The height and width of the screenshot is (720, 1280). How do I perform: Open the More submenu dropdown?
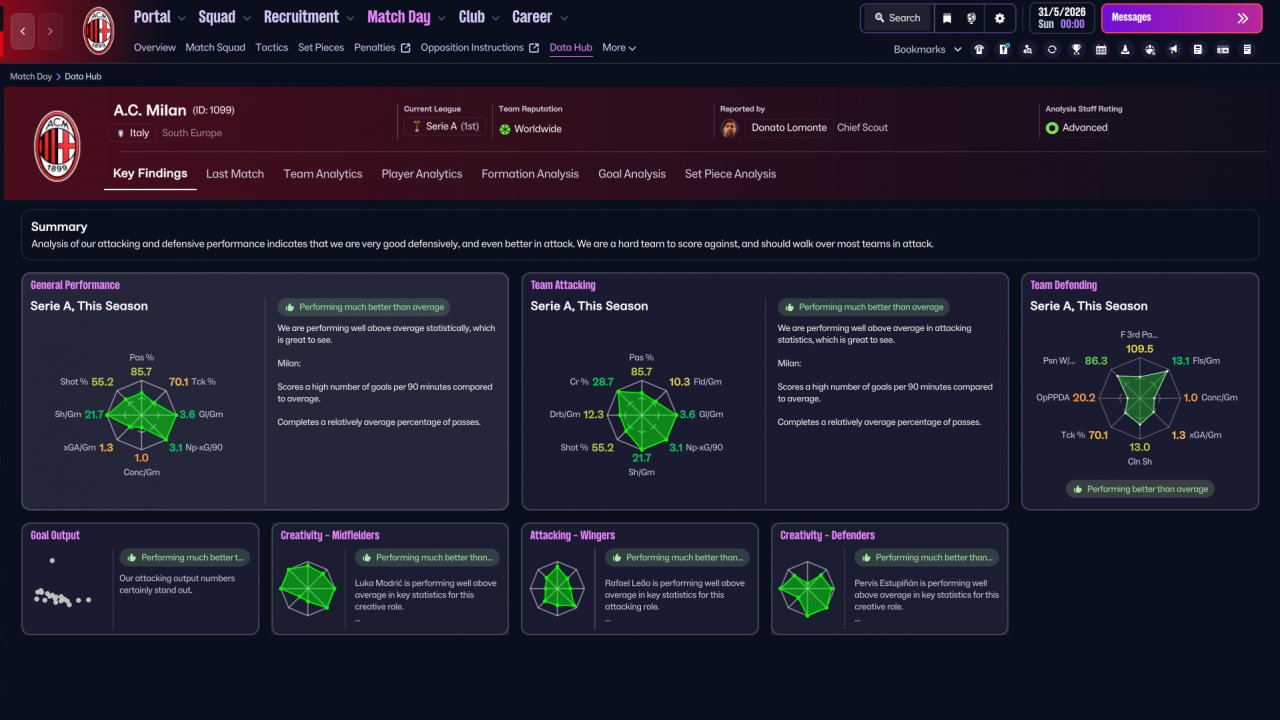(x=619, y=48)
